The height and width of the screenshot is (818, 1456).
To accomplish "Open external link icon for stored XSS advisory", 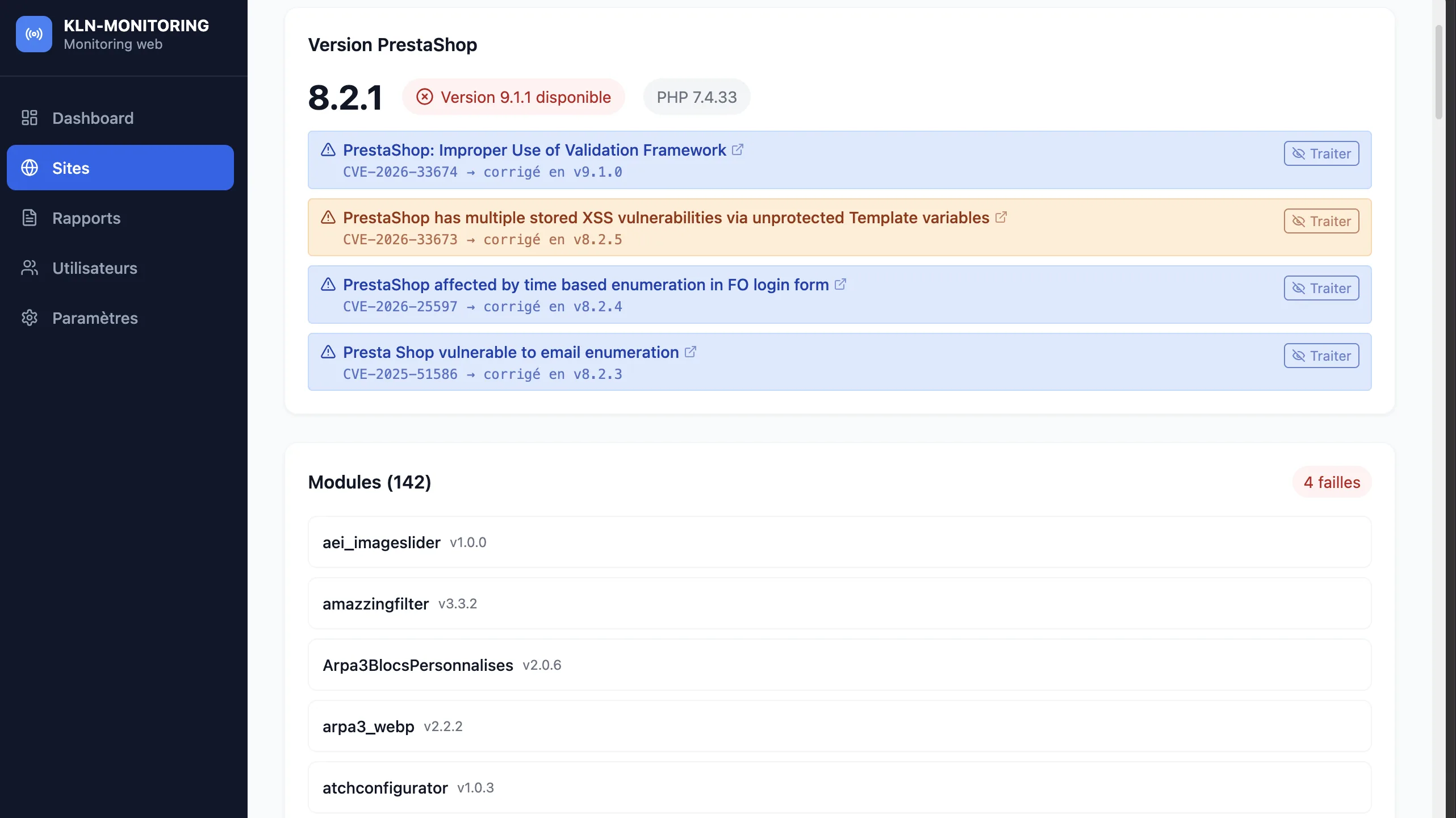I will [1001, 217].
